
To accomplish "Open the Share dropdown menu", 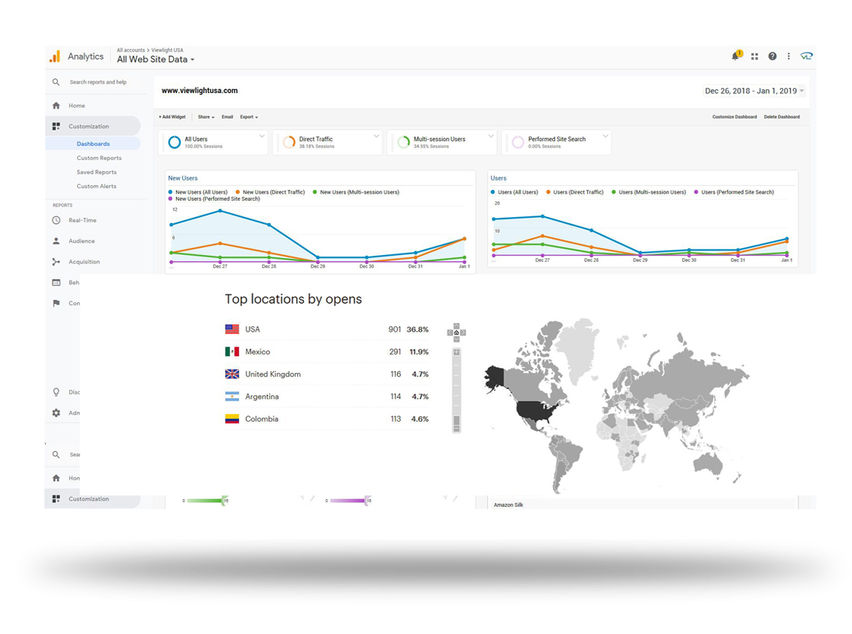I will pos(206,117).
